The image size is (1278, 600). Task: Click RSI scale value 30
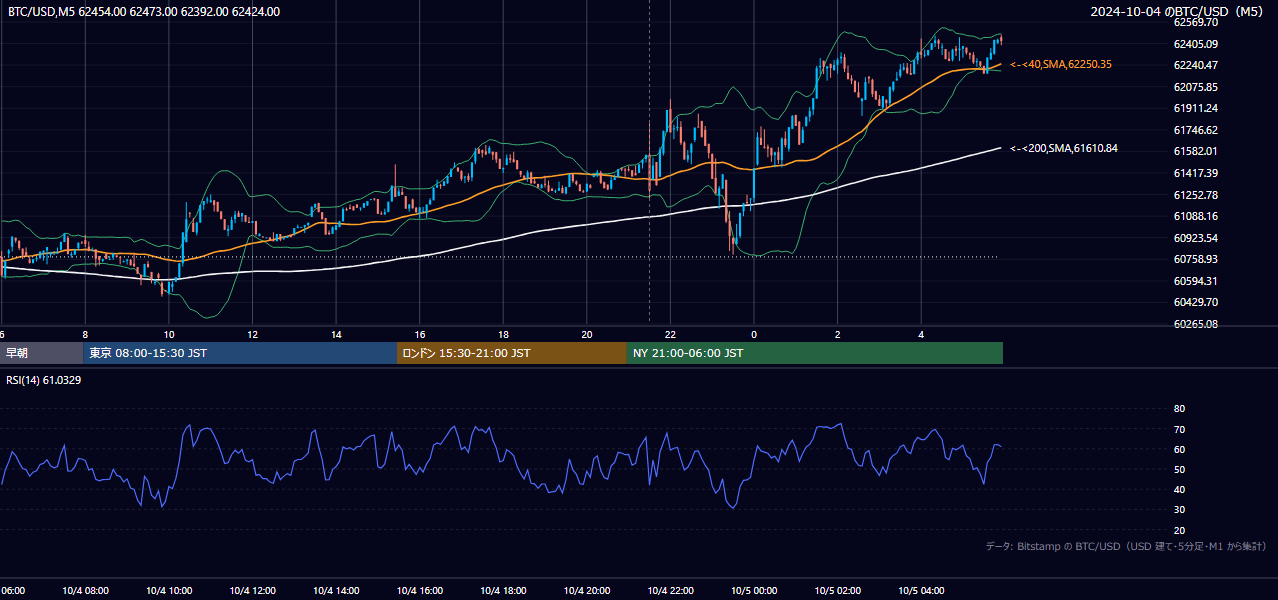click(1179, 510)
